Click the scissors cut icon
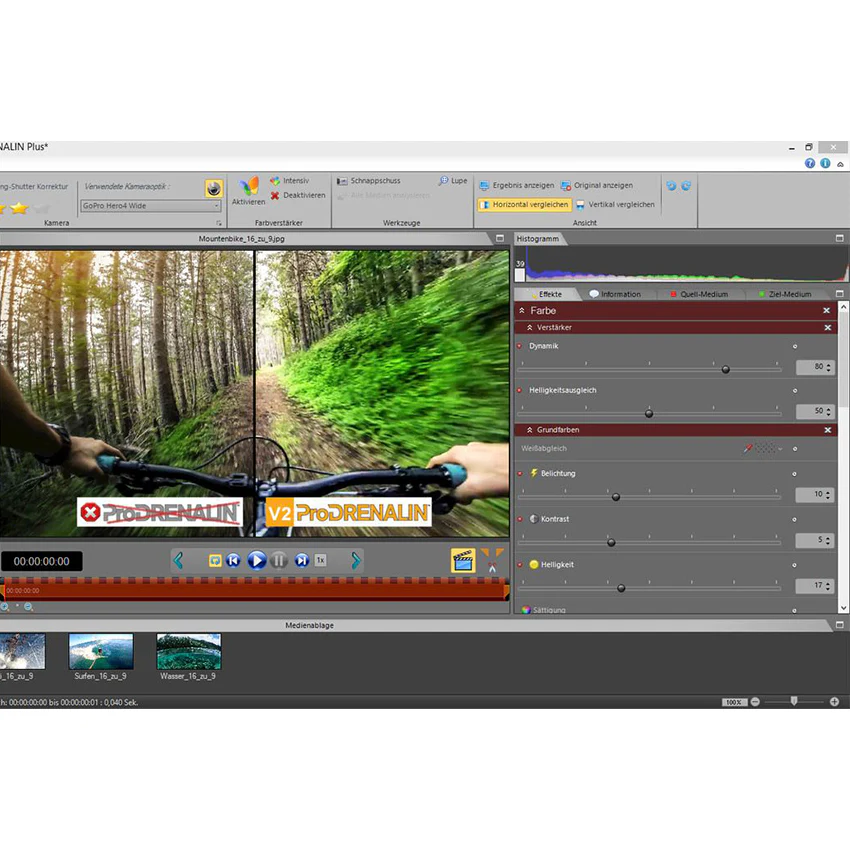This screenshot has height=850, width=850. pyautogui.click(x=492, y=567)
